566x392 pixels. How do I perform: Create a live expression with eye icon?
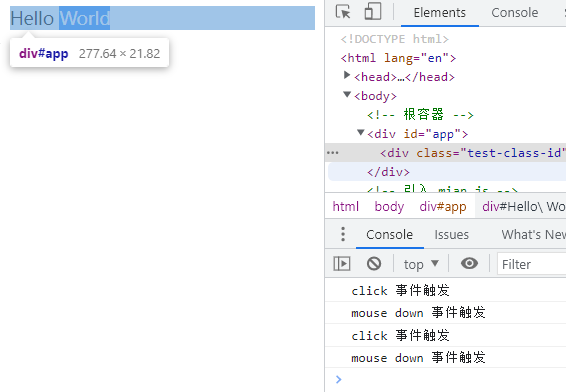pos(469,263)
